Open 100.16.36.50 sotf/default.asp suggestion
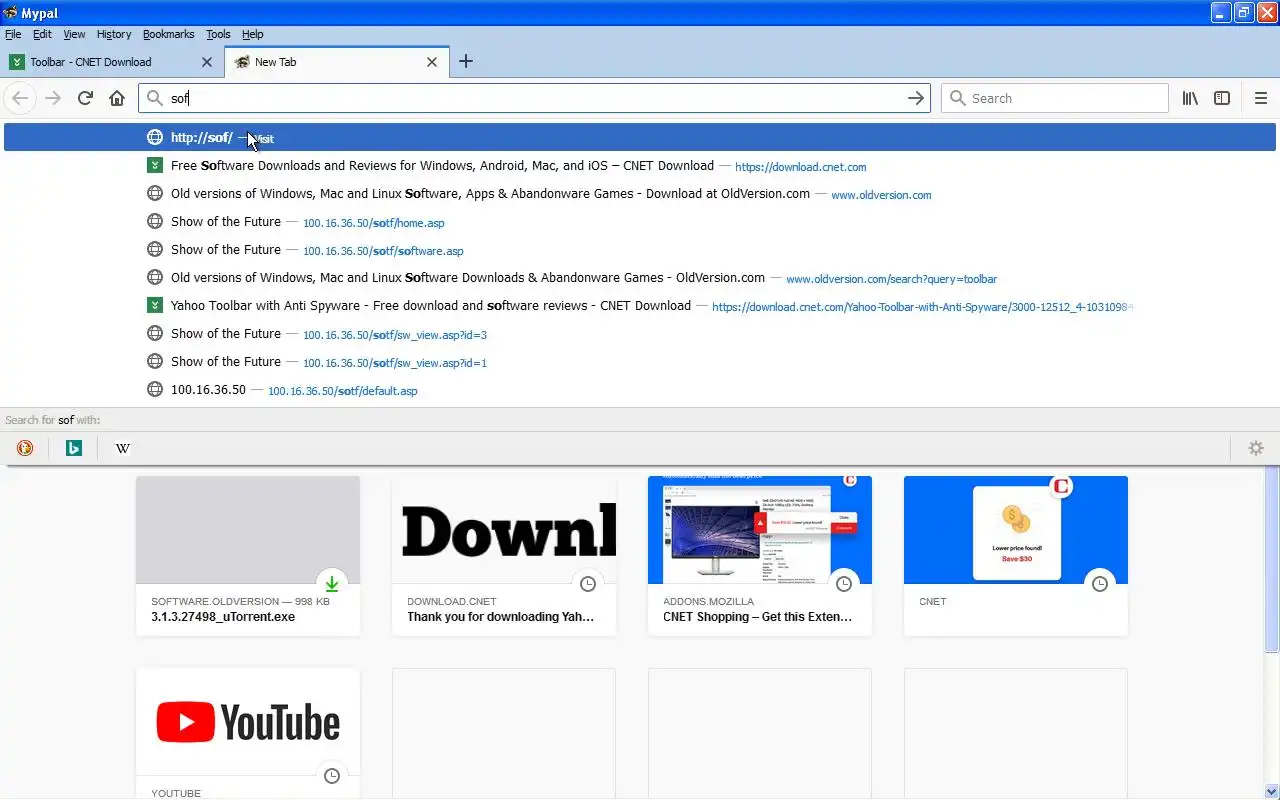 coord(640,390)
